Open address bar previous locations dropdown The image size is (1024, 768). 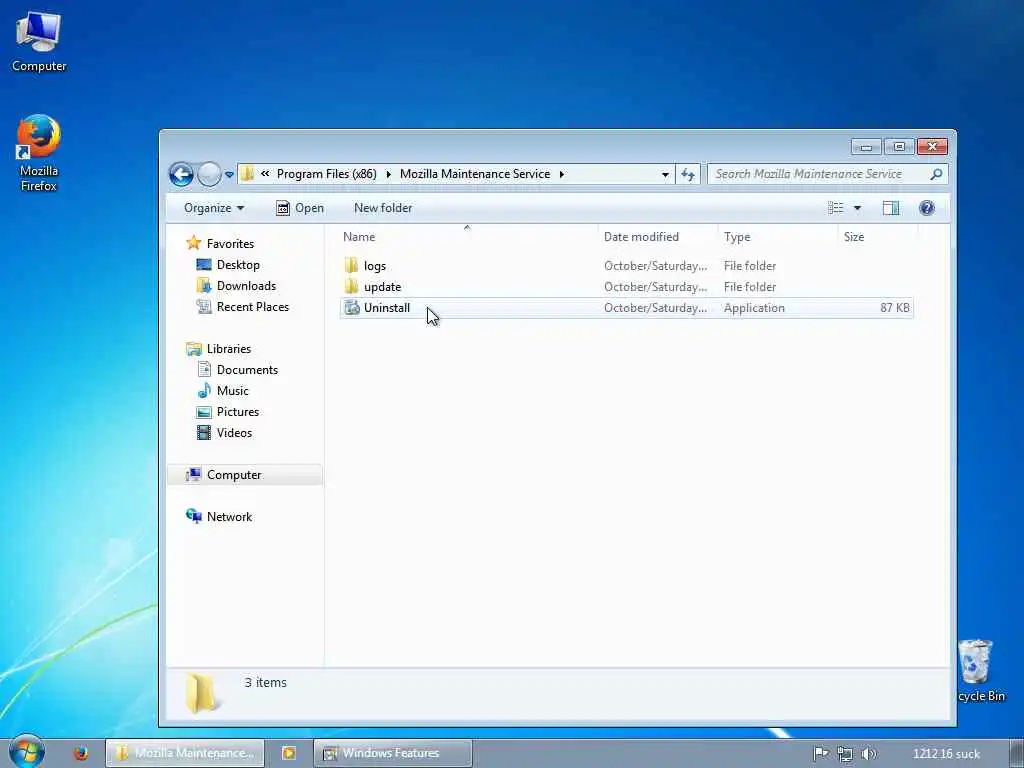pos(665,174)
